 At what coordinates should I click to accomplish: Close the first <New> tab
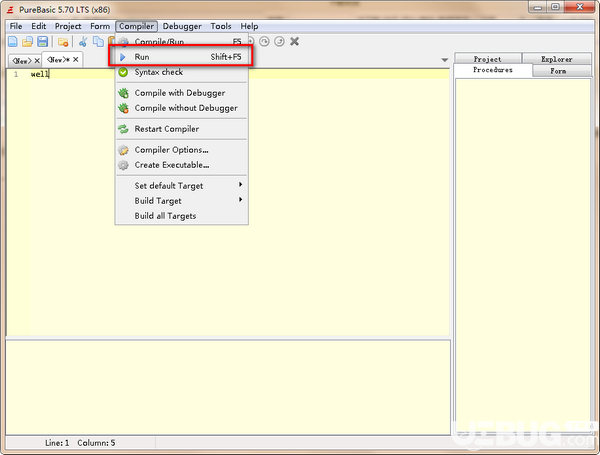[x=37, y=60]
